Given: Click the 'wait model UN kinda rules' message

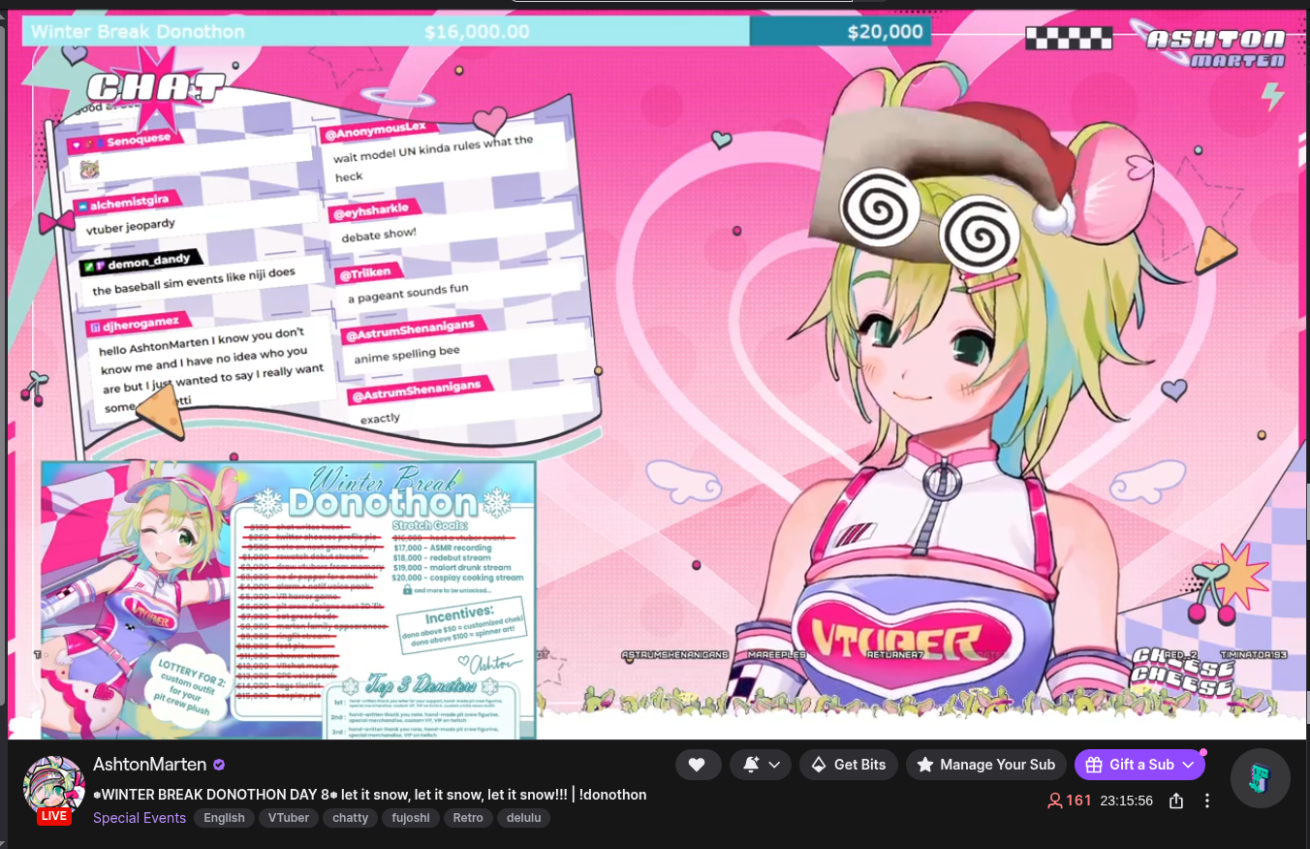Looking at the screenshot, I should click(433, 160).
